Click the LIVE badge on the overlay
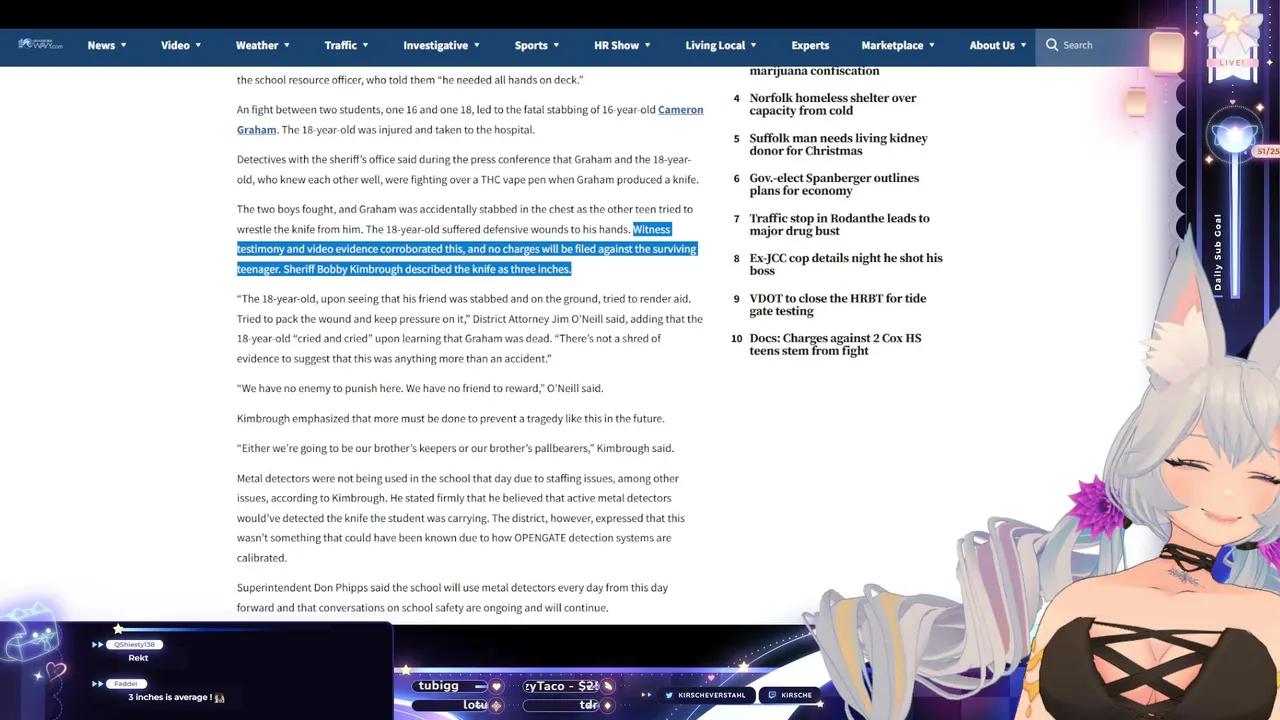Viewport: 1280px width, 720px height. 1232,62
